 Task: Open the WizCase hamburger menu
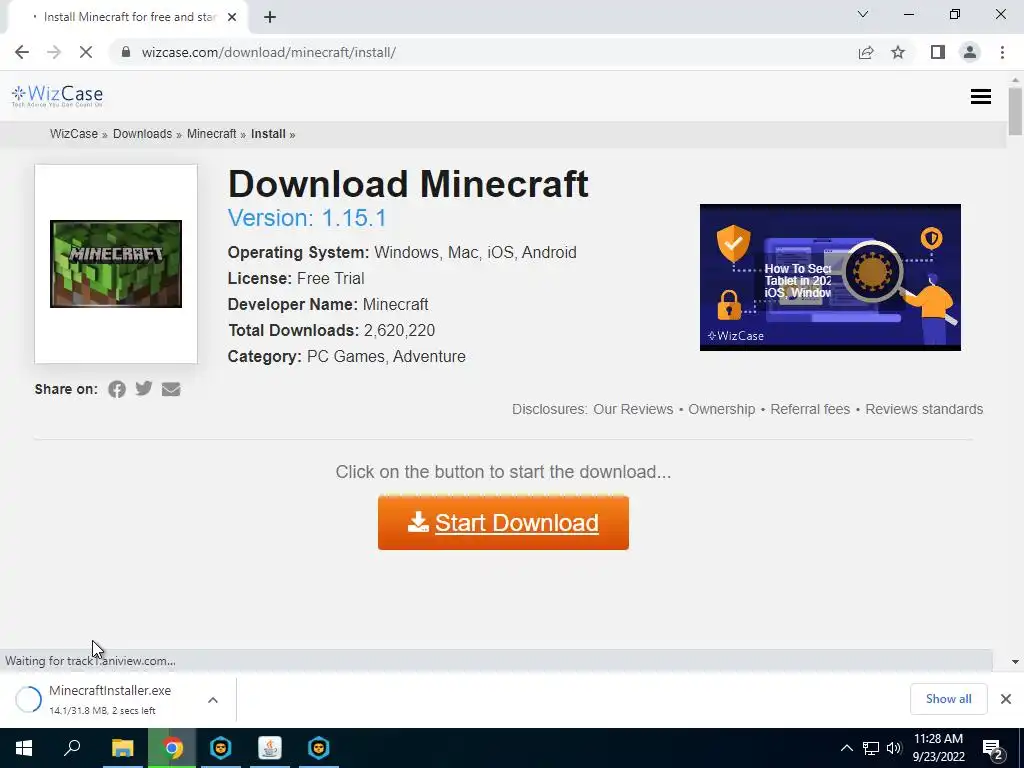(981, 97)
